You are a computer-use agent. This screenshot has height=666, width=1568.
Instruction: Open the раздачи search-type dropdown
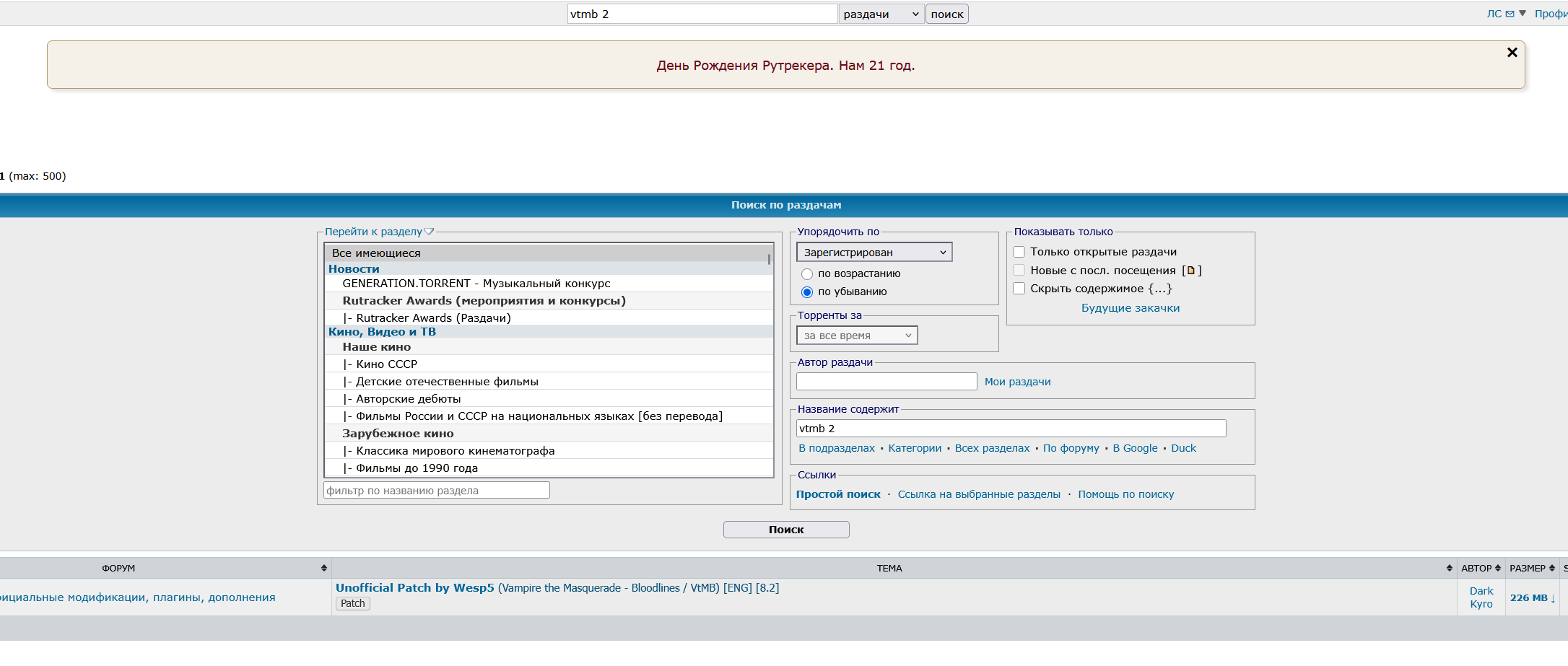click(881, 14)
